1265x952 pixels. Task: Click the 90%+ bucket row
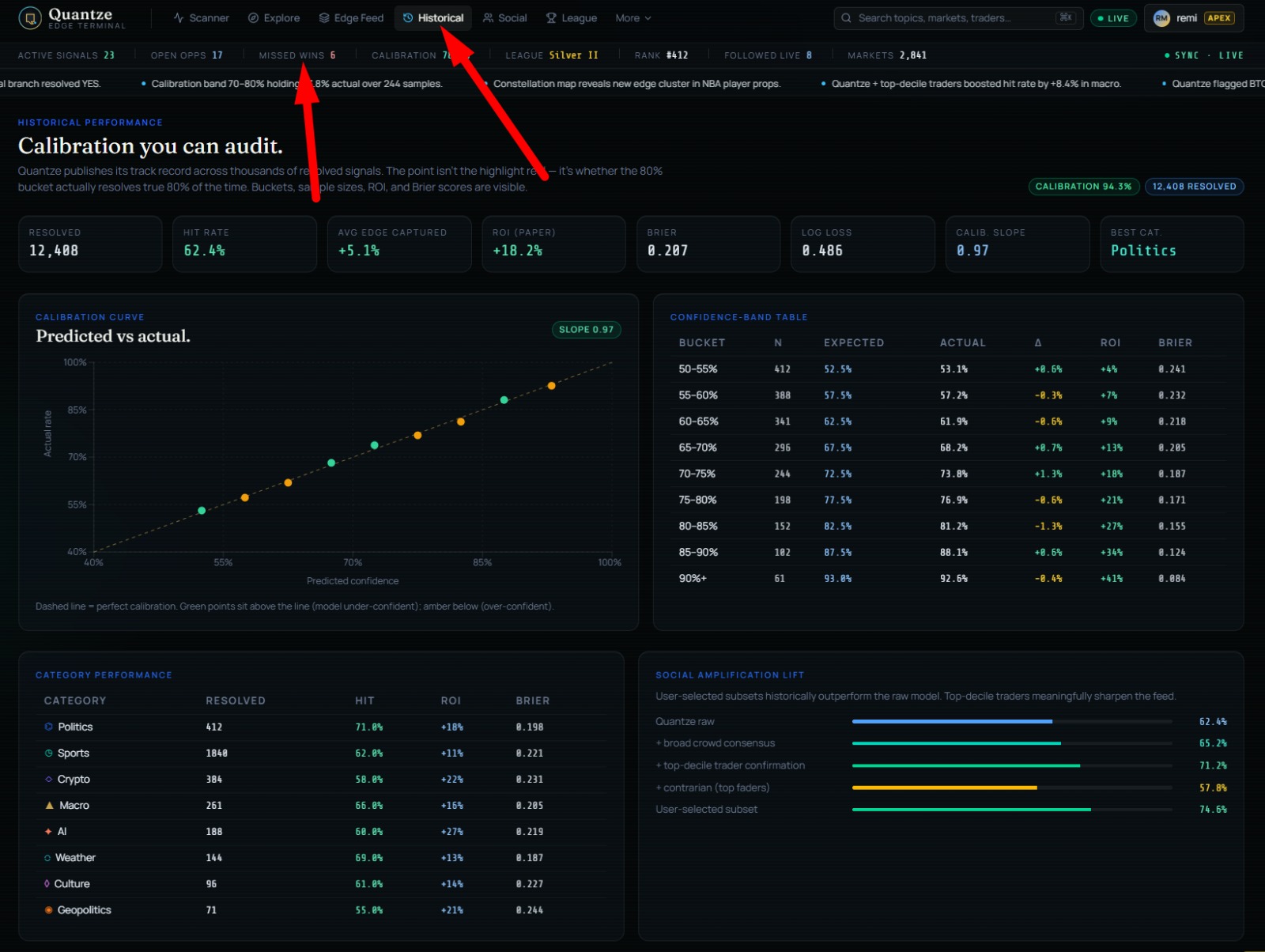pyautogui.click(x=949, y=579)
